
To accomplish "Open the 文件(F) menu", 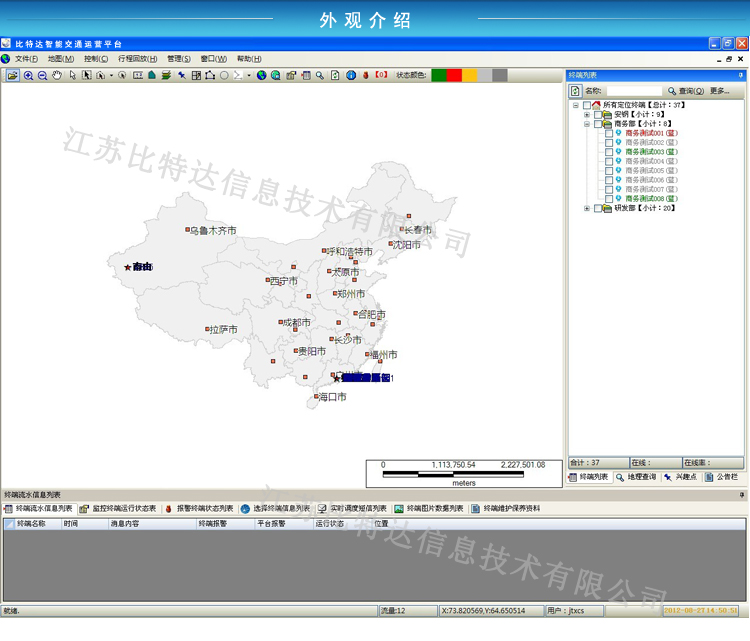I will [26, 59].
